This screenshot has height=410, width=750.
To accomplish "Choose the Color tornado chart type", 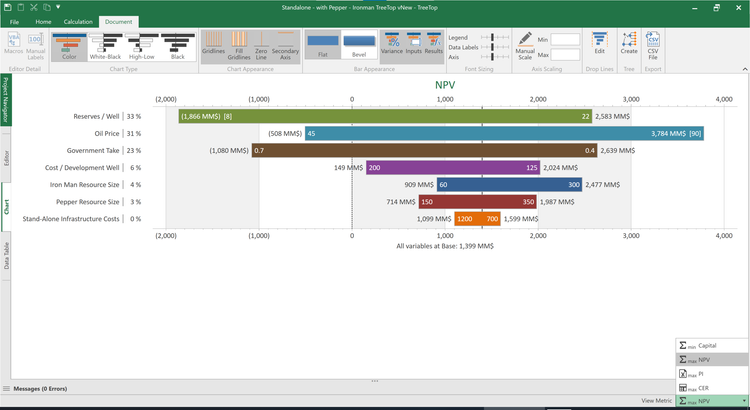I will [69, 46].
